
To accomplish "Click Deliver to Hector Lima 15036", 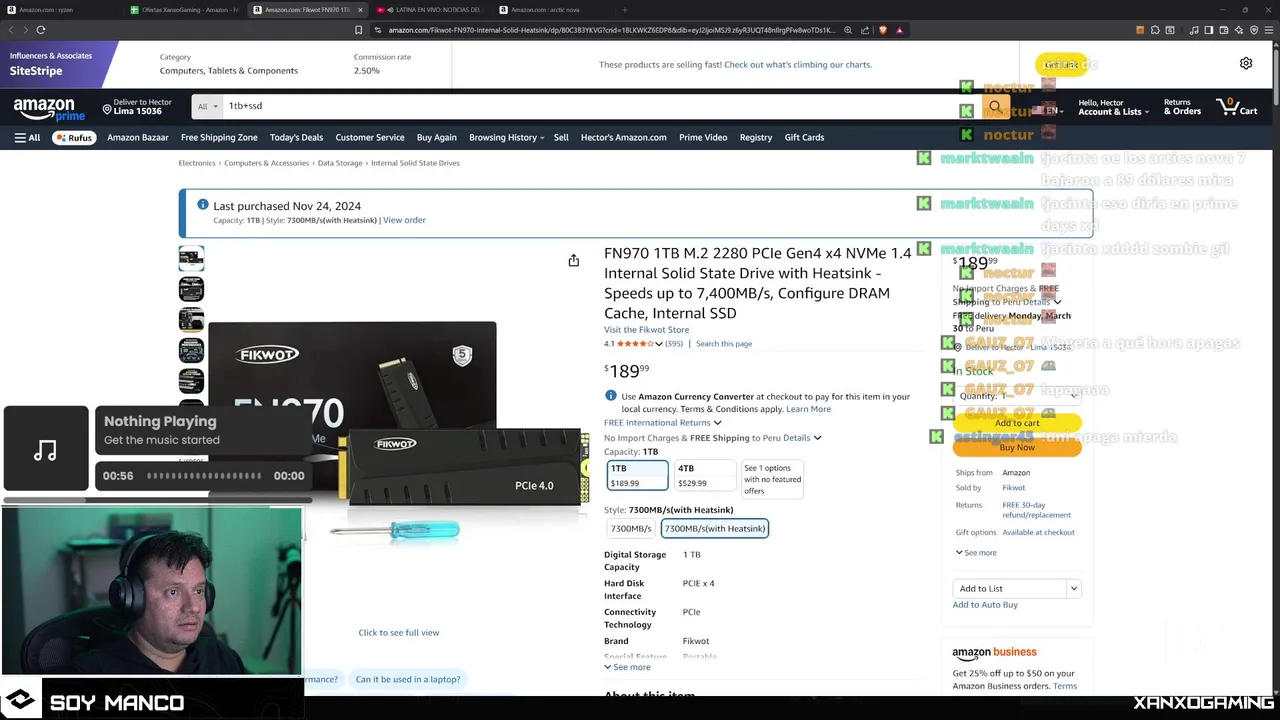I will coord(137,107).
